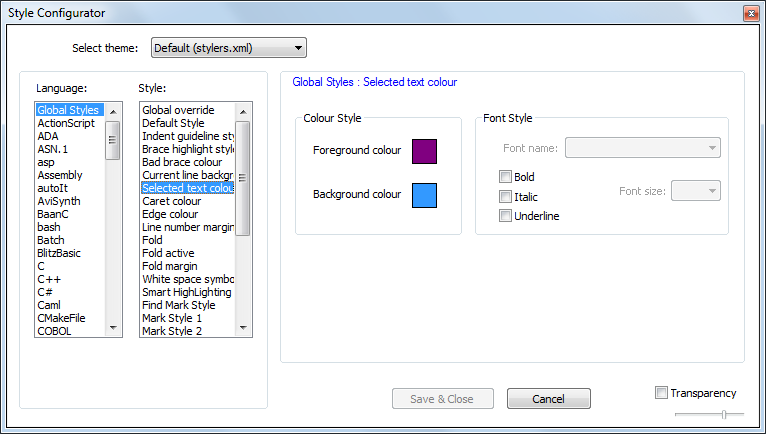Toggle the Transparency checkbox
766x434 pixels.
[661, 393]
